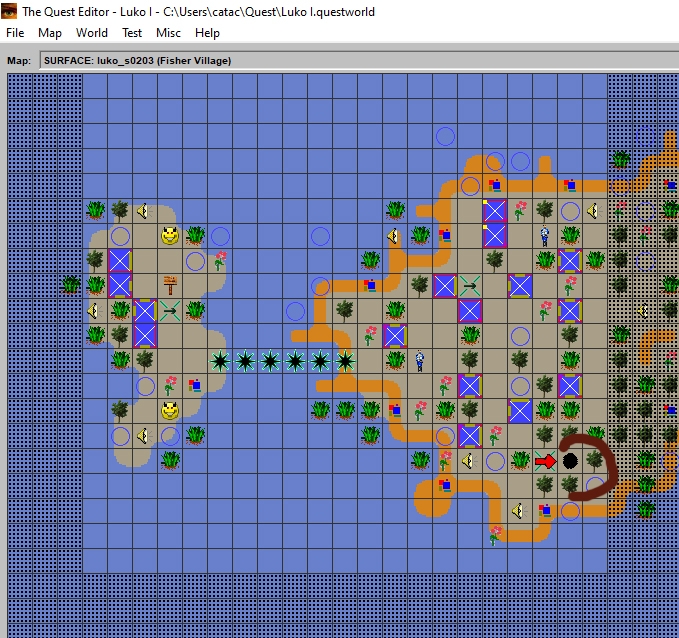Select green arrow tile on the west island
Viewport: 679px width, 638px height.
pos(170,311)
